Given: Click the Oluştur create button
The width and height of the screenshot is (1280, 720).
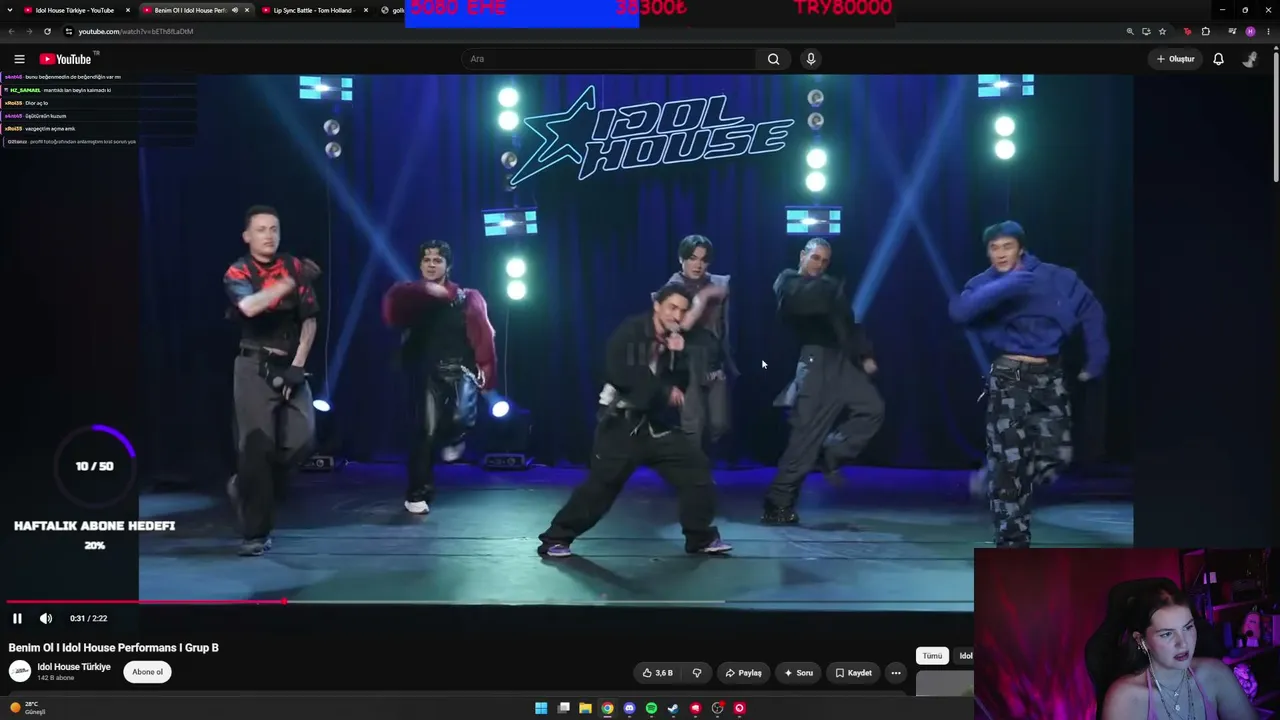Looking at the screenshot, I should click(x=1175, y=59).
